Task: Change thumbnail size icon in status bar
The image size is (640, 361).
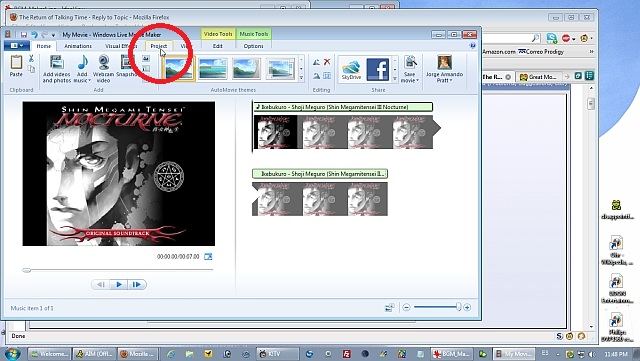Action: pos(390,307)
